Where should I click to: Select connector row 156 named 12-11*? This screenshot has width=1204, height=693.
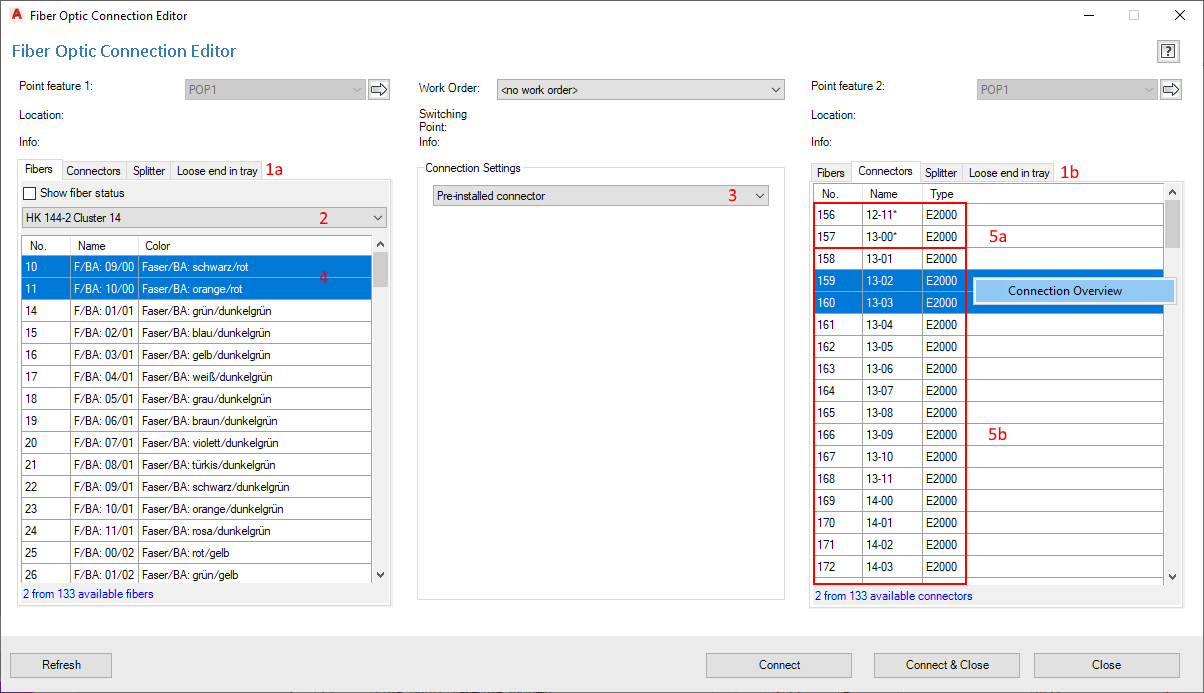tap(989, 214)
